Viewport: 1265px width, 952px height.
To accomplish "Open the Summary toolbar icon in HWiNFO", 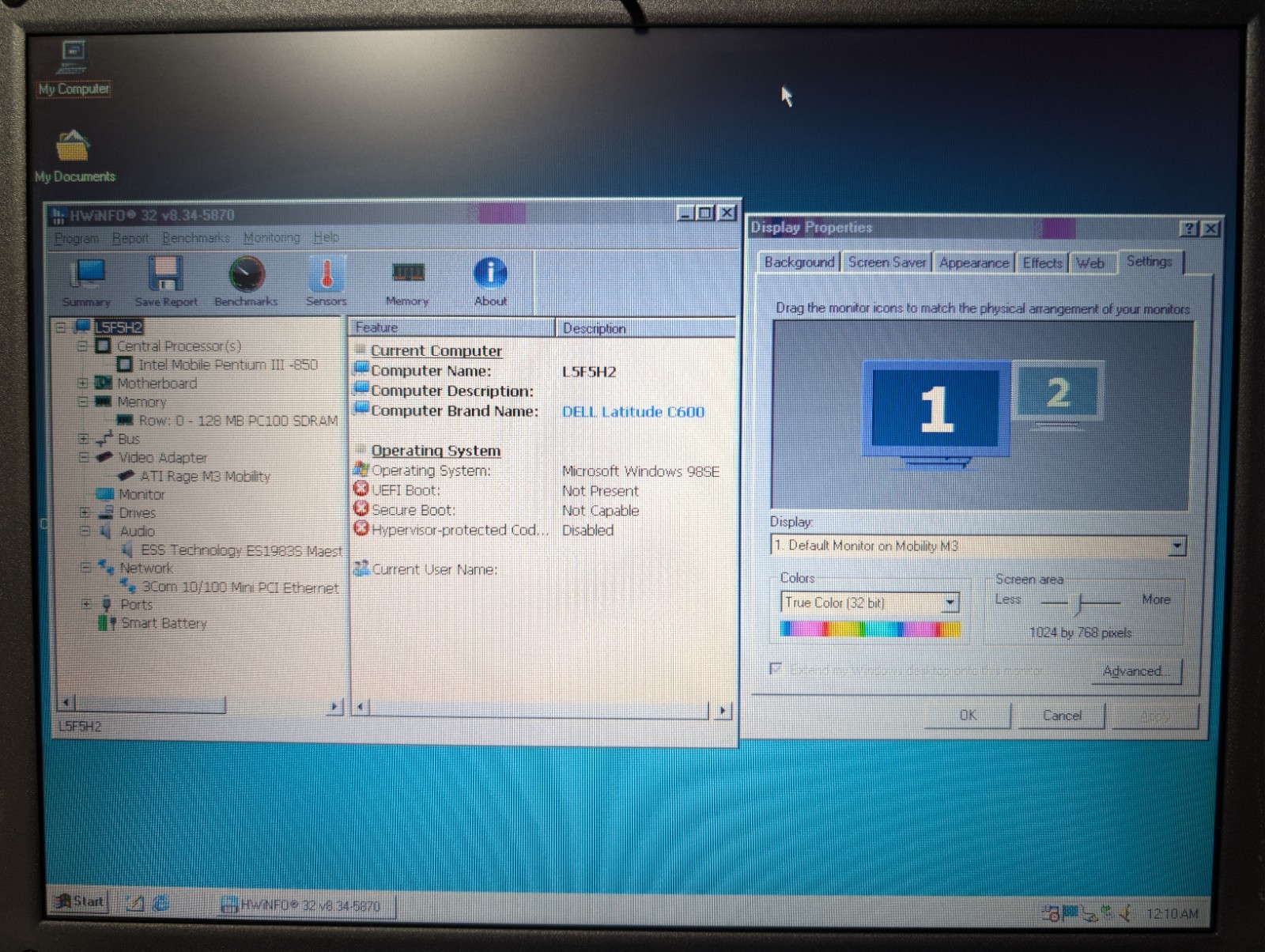I will pos(87,282).
